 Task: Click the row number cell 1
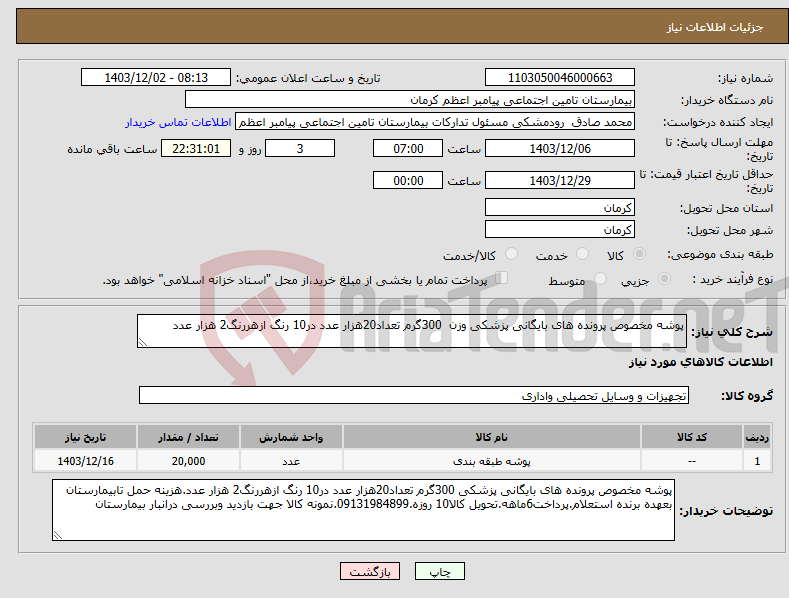tap(757, 461)
